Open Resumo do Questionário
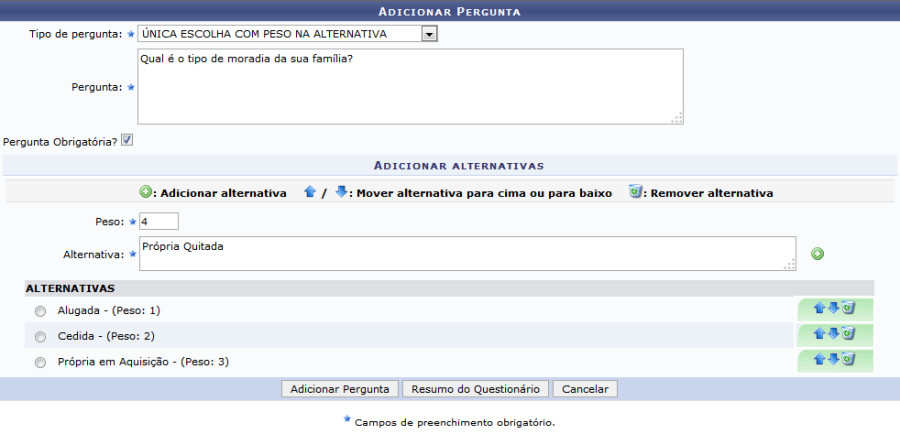The height and width of the screenshot is (434, 900). tap(476, 389)
